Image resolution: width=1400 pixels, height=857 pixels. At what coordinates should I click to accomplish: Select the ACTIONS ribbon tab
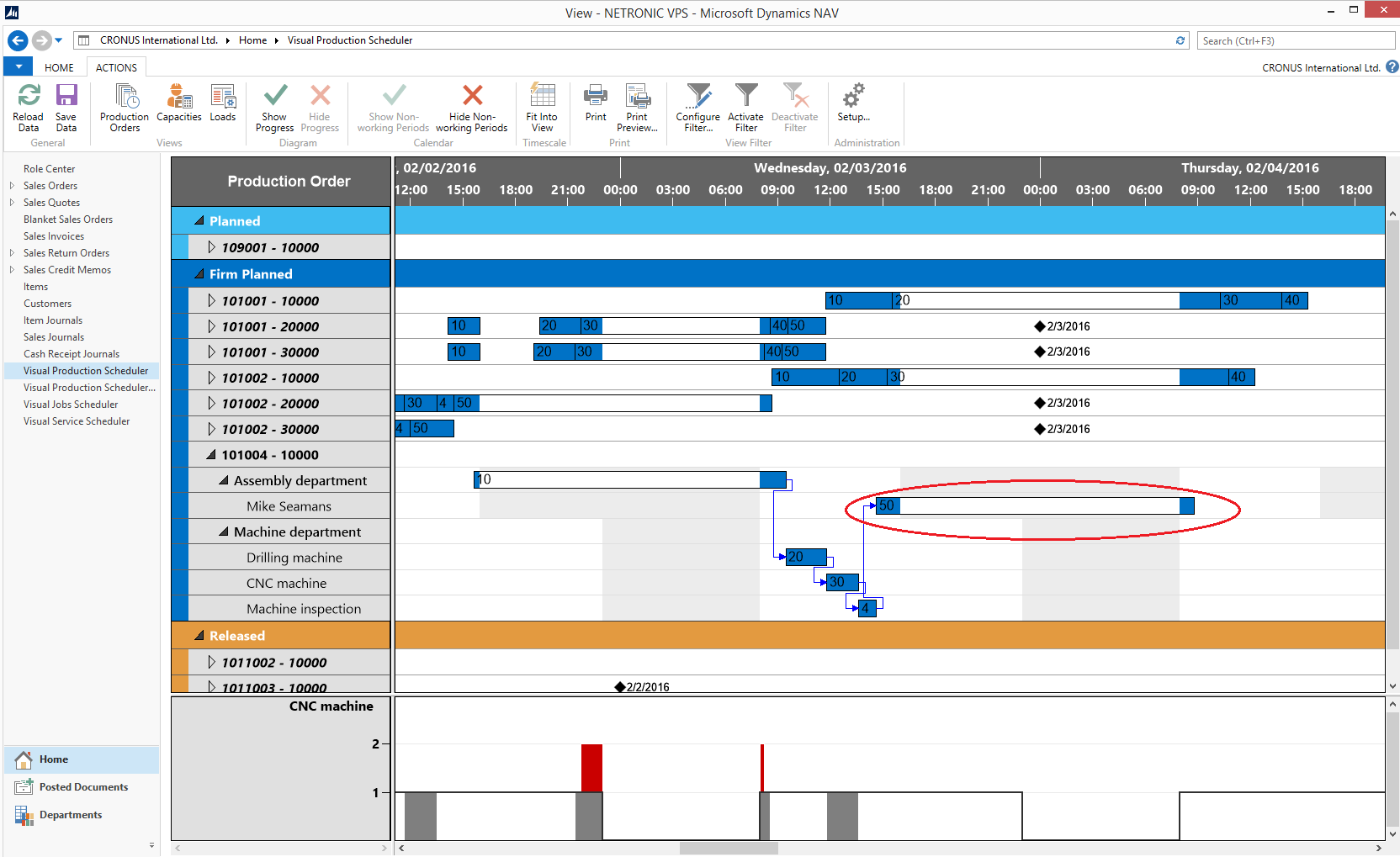coord(116,67)
